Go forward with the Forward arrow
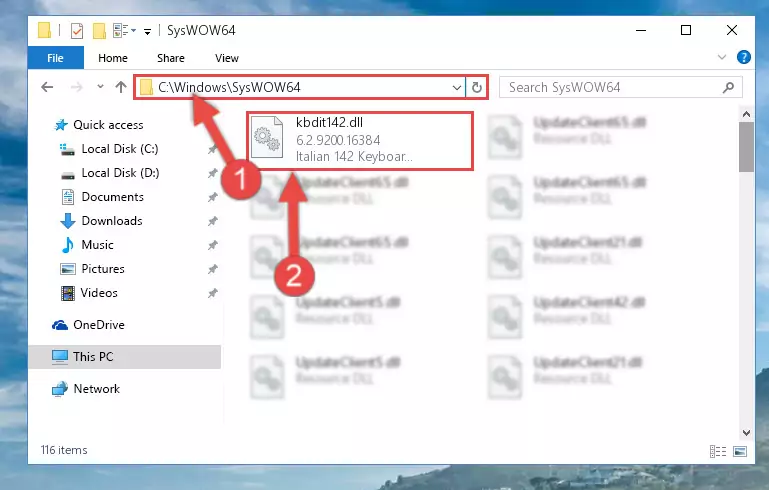 [x=77, y=87]
